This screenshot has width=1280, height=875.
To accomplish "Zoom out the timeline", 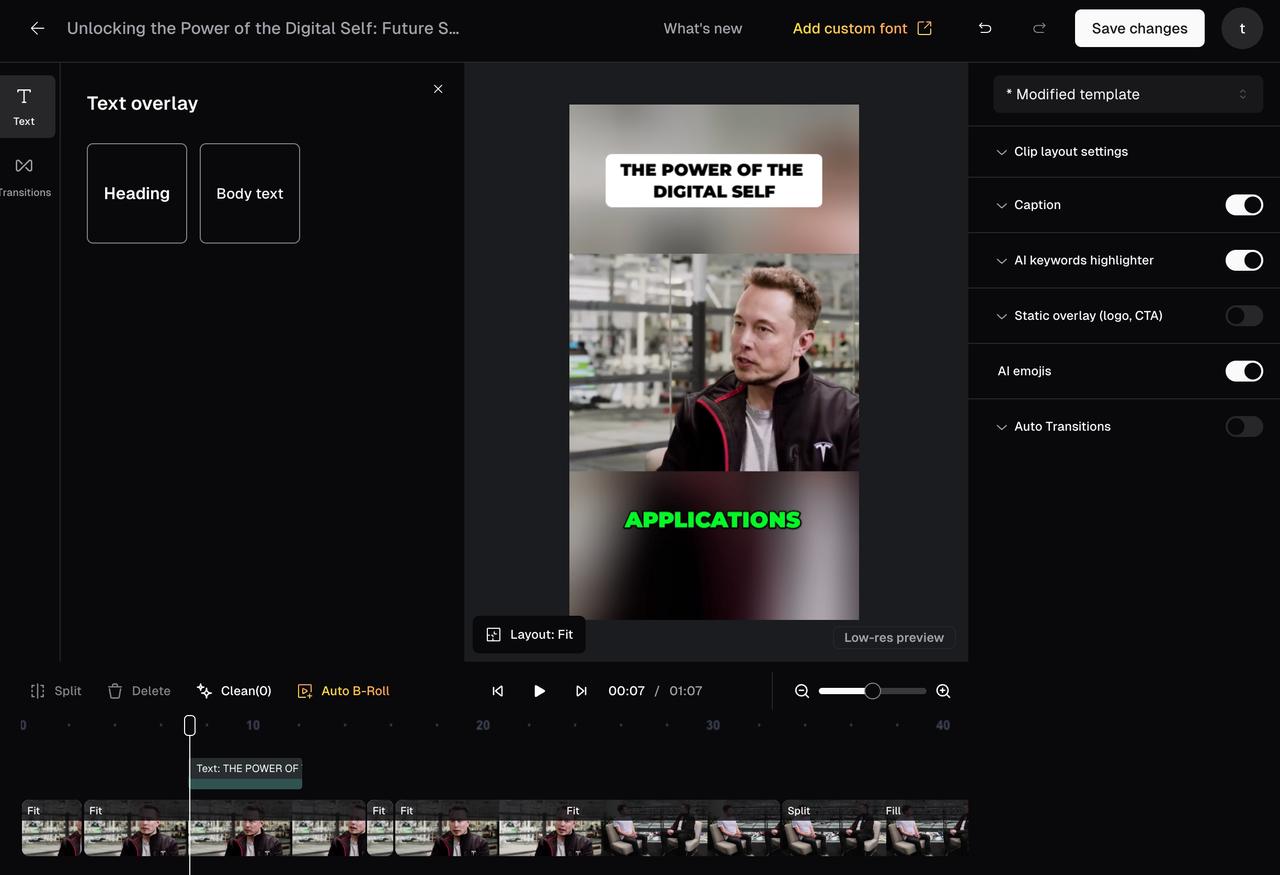I will (x=802, y=691).
